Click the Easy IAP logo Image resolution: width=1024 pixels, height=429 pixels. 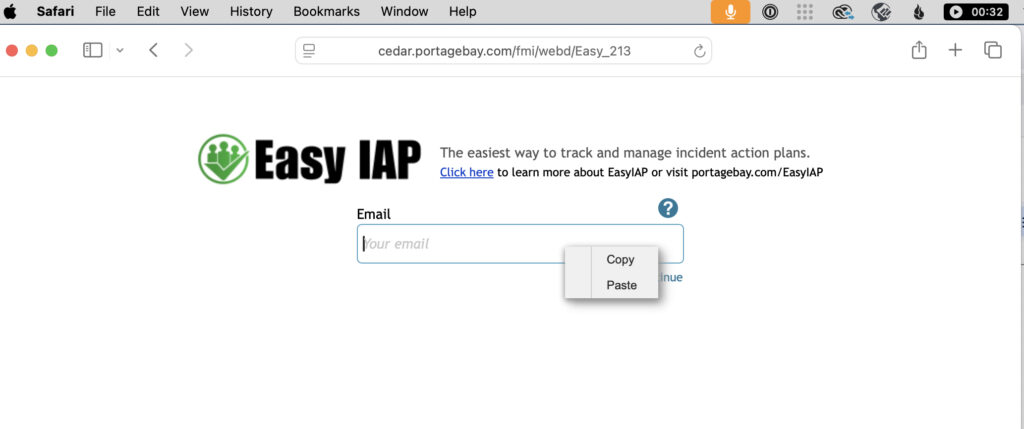310,159
